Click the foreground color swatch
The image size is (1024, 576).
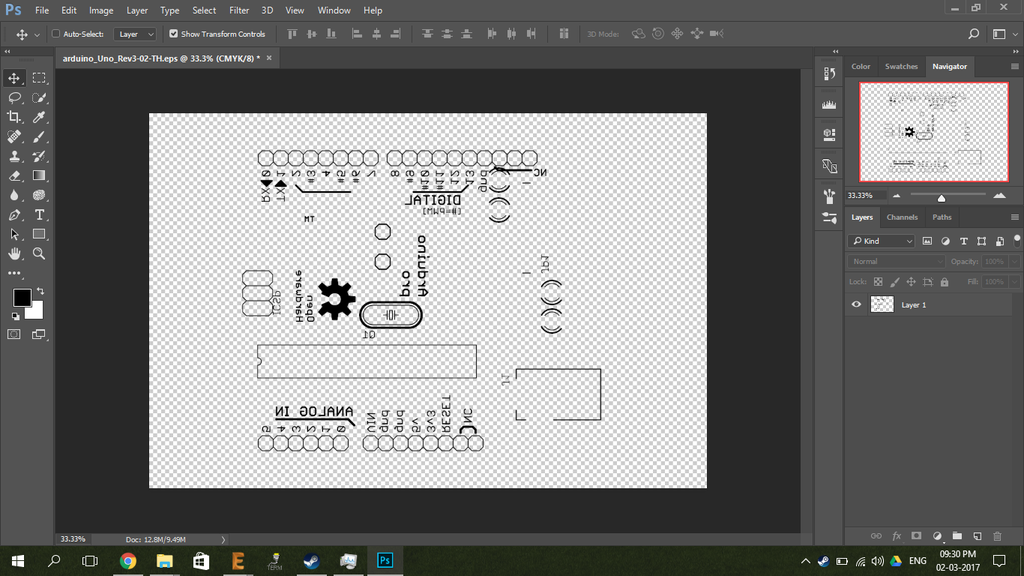pos(22,298)
